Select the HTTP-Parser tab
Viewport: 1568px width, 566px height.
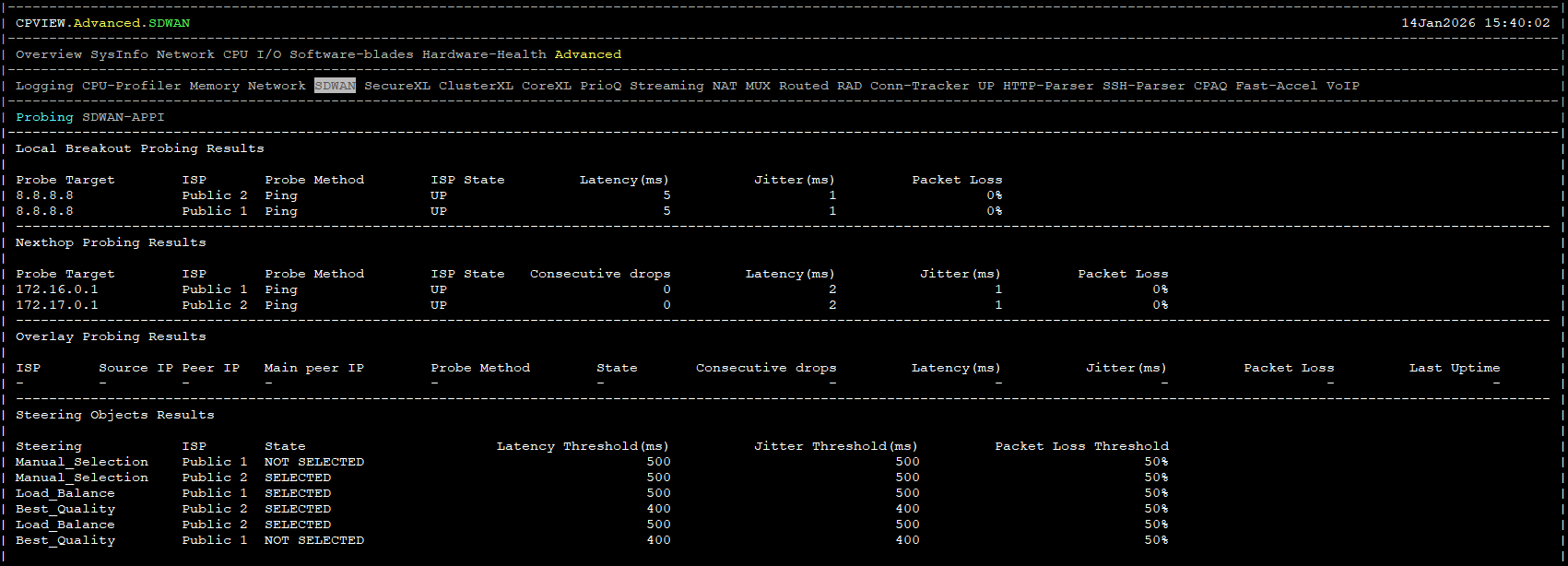[x=1048, y=86]
